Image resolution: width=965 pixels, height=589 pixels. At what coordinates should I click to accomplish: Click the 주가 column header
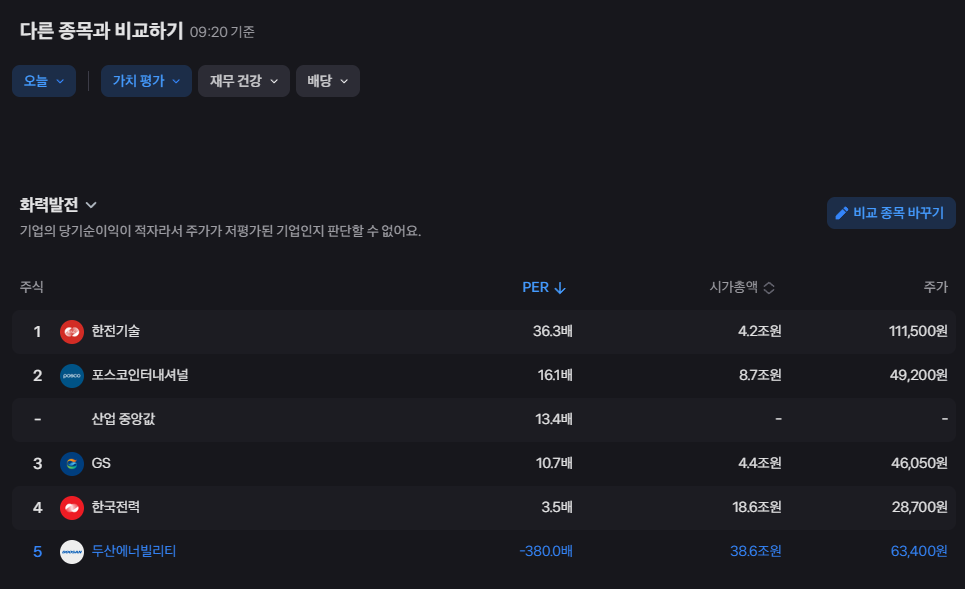pyautogui.click(x=935, y=287)
